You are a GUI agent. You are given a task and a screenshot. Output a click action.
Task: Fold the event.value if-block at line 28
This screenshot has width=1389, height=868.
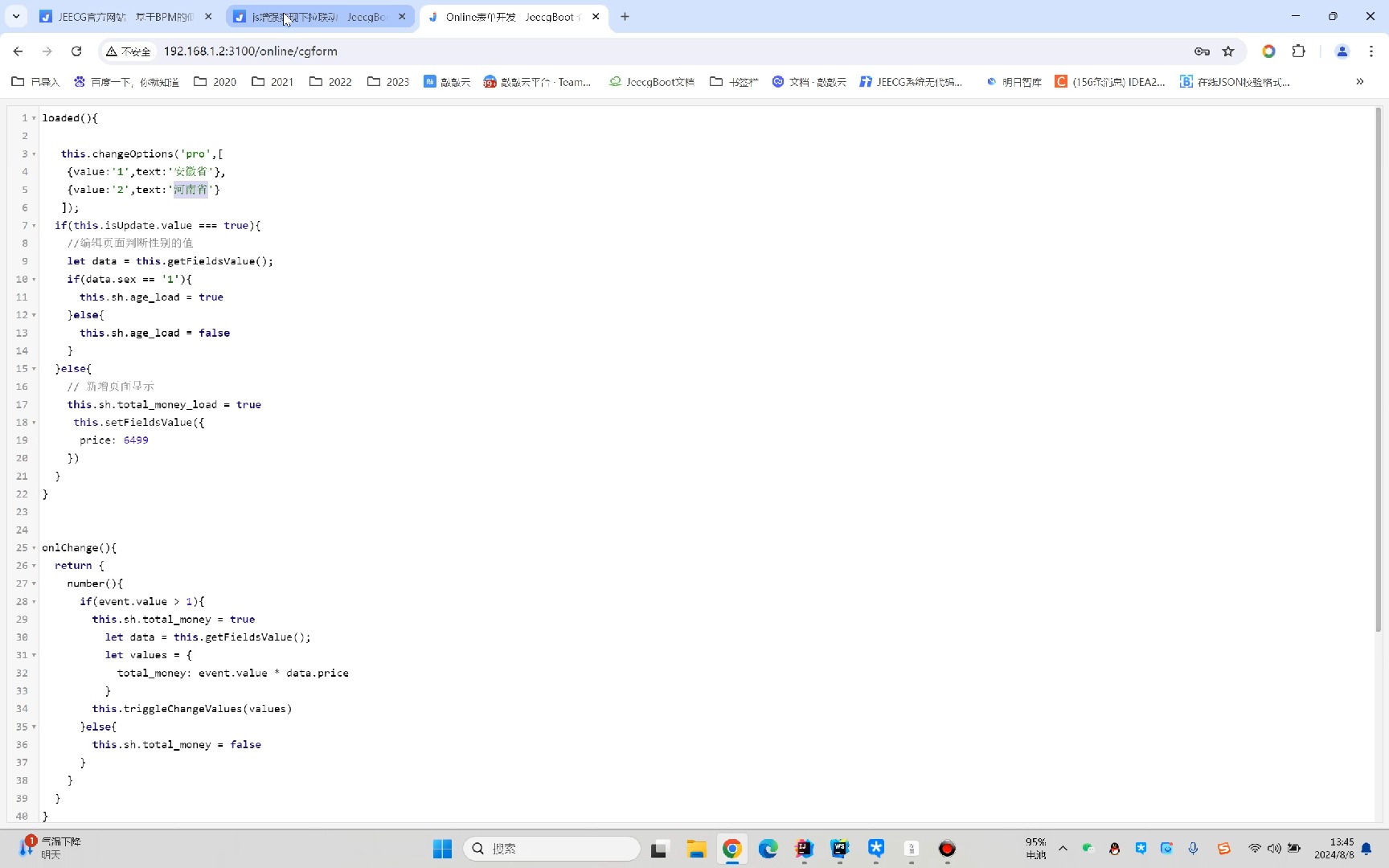coord(34,601)
